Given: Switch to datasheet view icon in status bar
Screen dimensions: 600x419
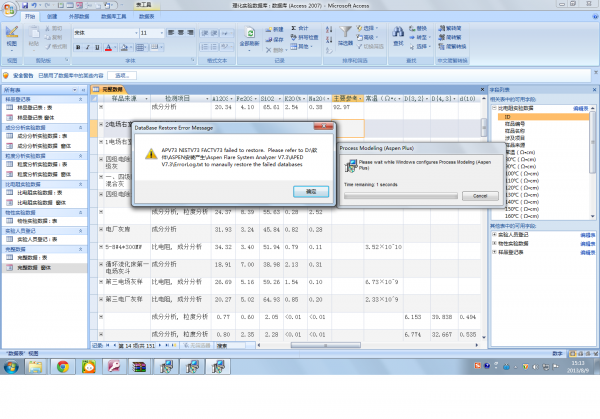Looking at the screenshot, I should point(572,354).
